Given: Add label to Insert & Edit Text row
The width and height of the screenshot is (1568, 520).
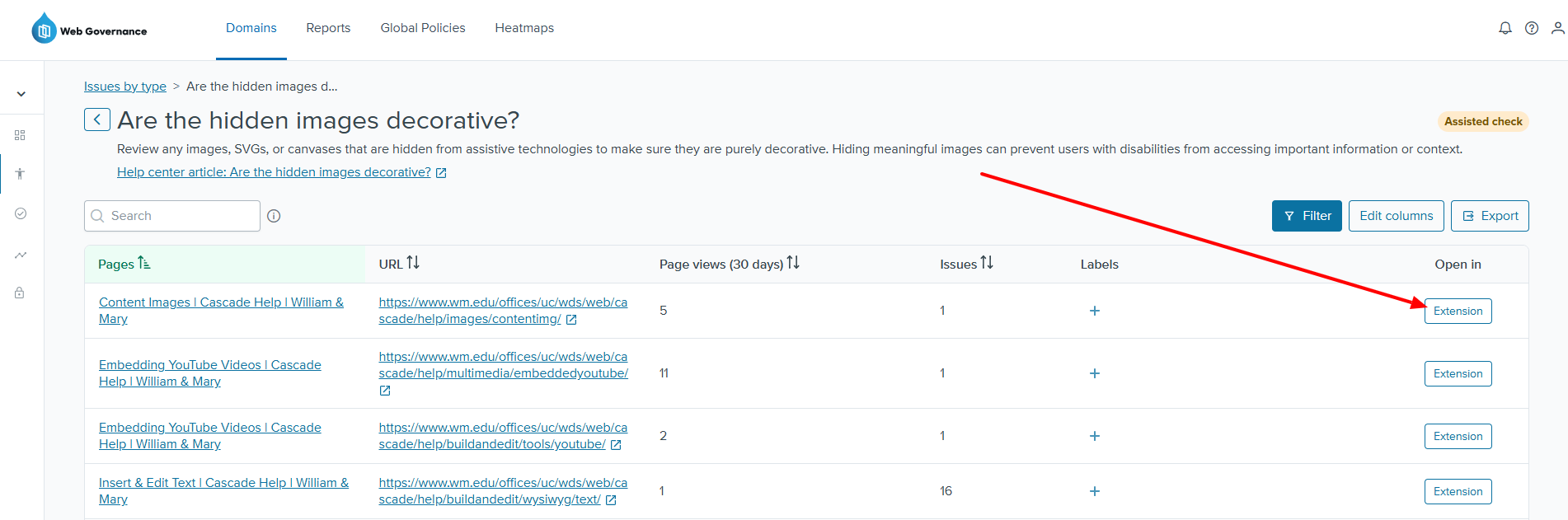Looking at the screenshot, I should pyautogui.click(x=1095, y=491).
